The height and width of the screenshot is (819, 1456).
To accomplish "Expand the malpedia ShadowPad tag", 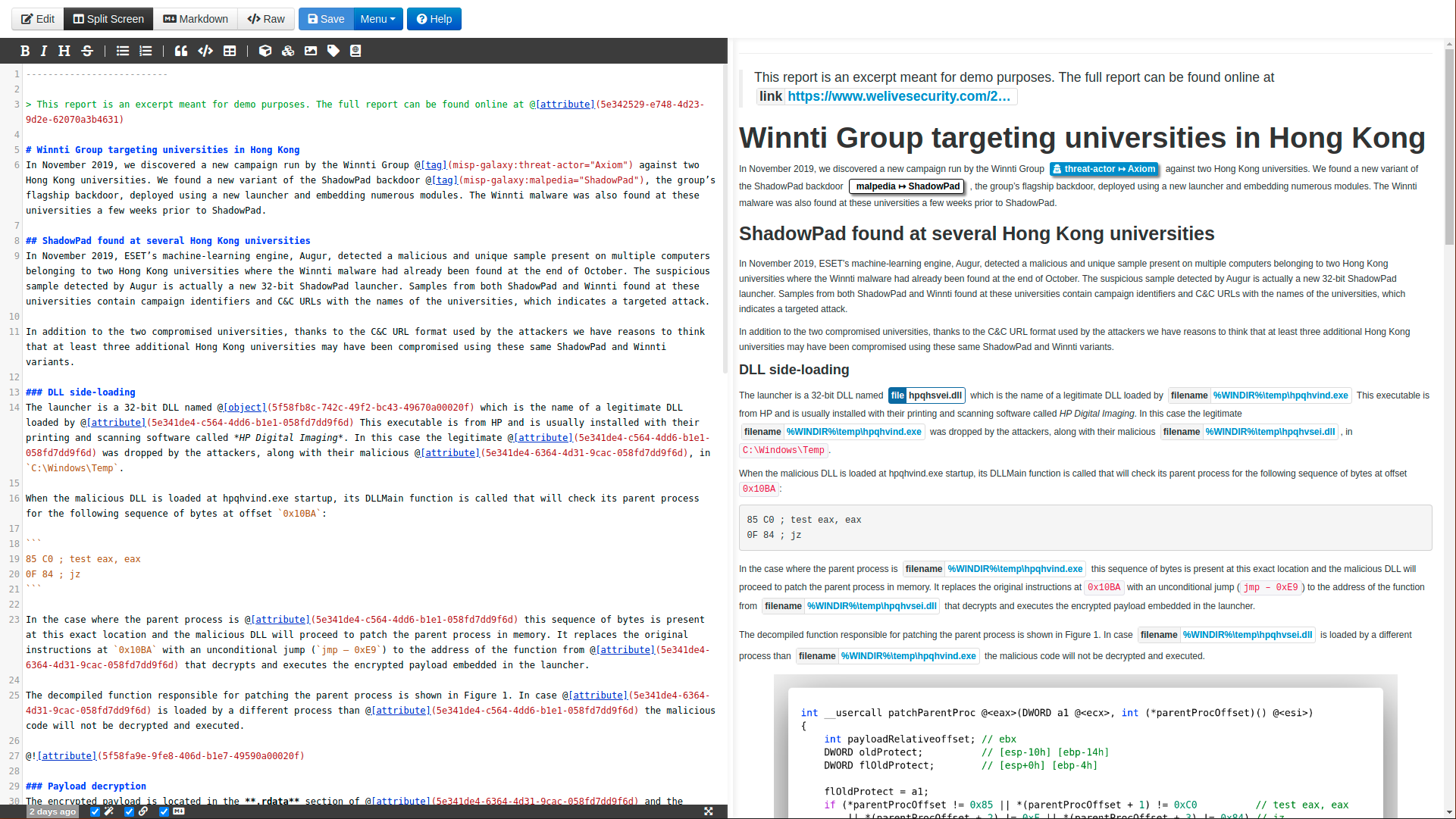I will point(908,186).
